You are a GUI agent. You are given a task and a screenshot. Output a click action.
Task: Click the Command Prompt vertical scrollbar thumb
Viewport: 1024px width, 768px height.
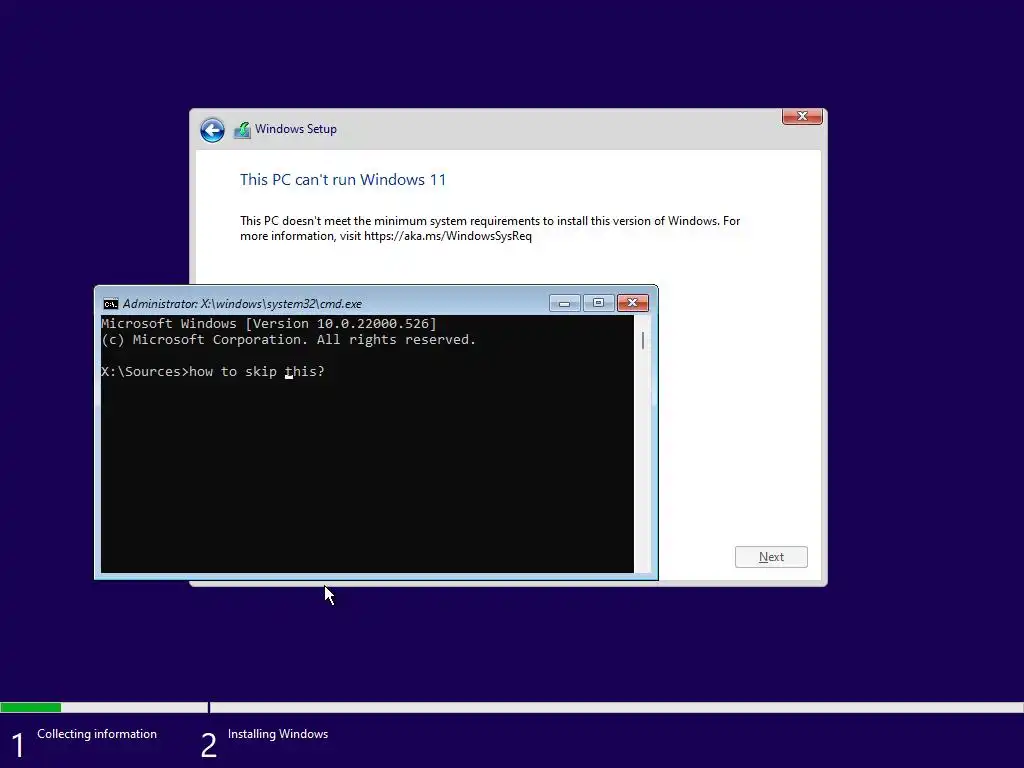(643, 340)
